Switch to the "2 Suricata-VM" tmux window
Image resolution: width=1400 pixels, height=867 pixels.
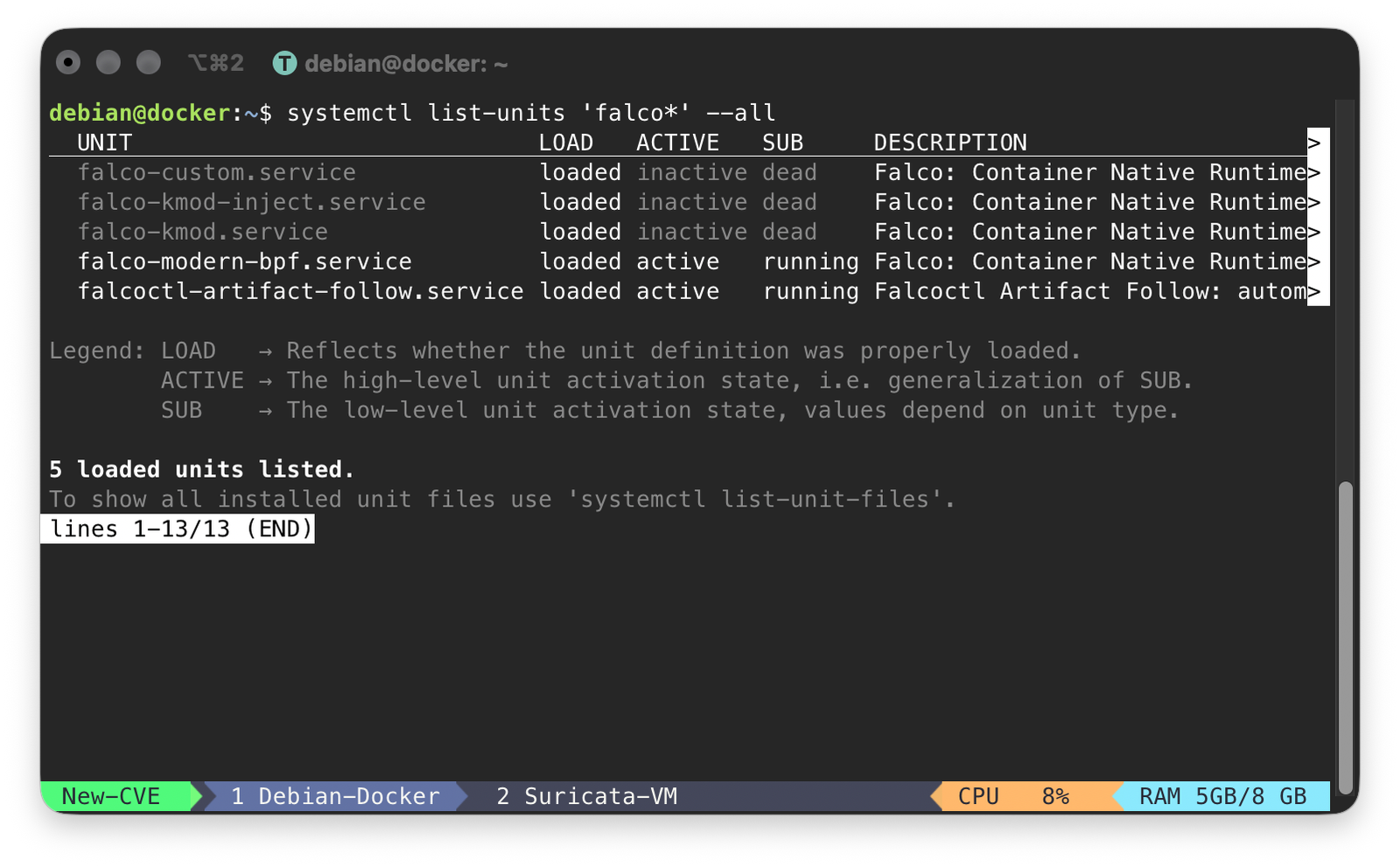click(x=587, y=796)
